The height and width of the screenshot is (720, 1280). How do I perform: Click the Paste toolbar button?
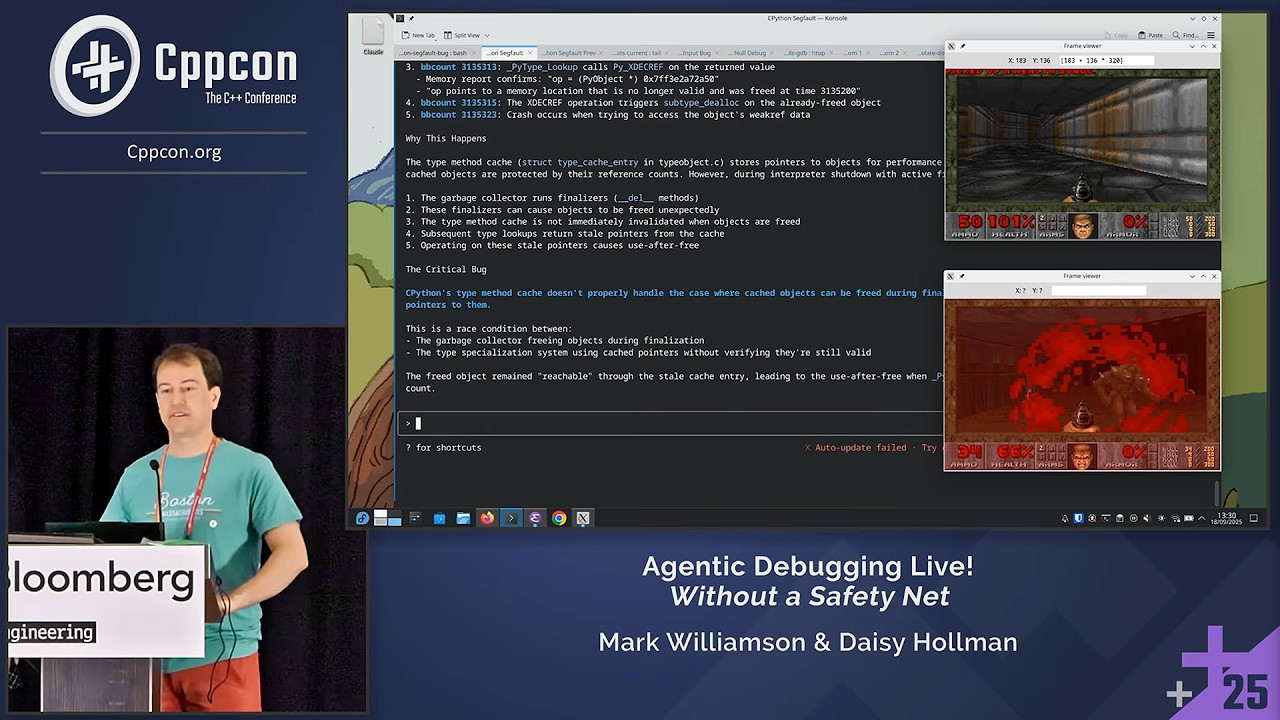click(x=1150, y=35)
